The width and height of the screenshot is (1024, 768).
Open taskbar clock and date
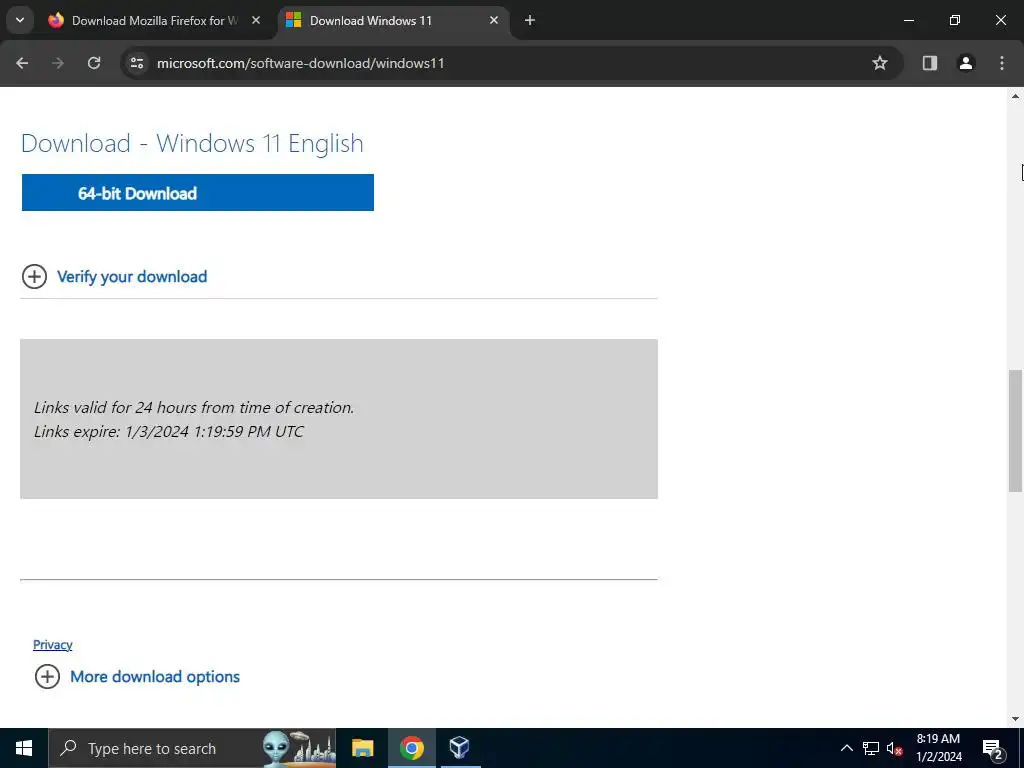938,748
